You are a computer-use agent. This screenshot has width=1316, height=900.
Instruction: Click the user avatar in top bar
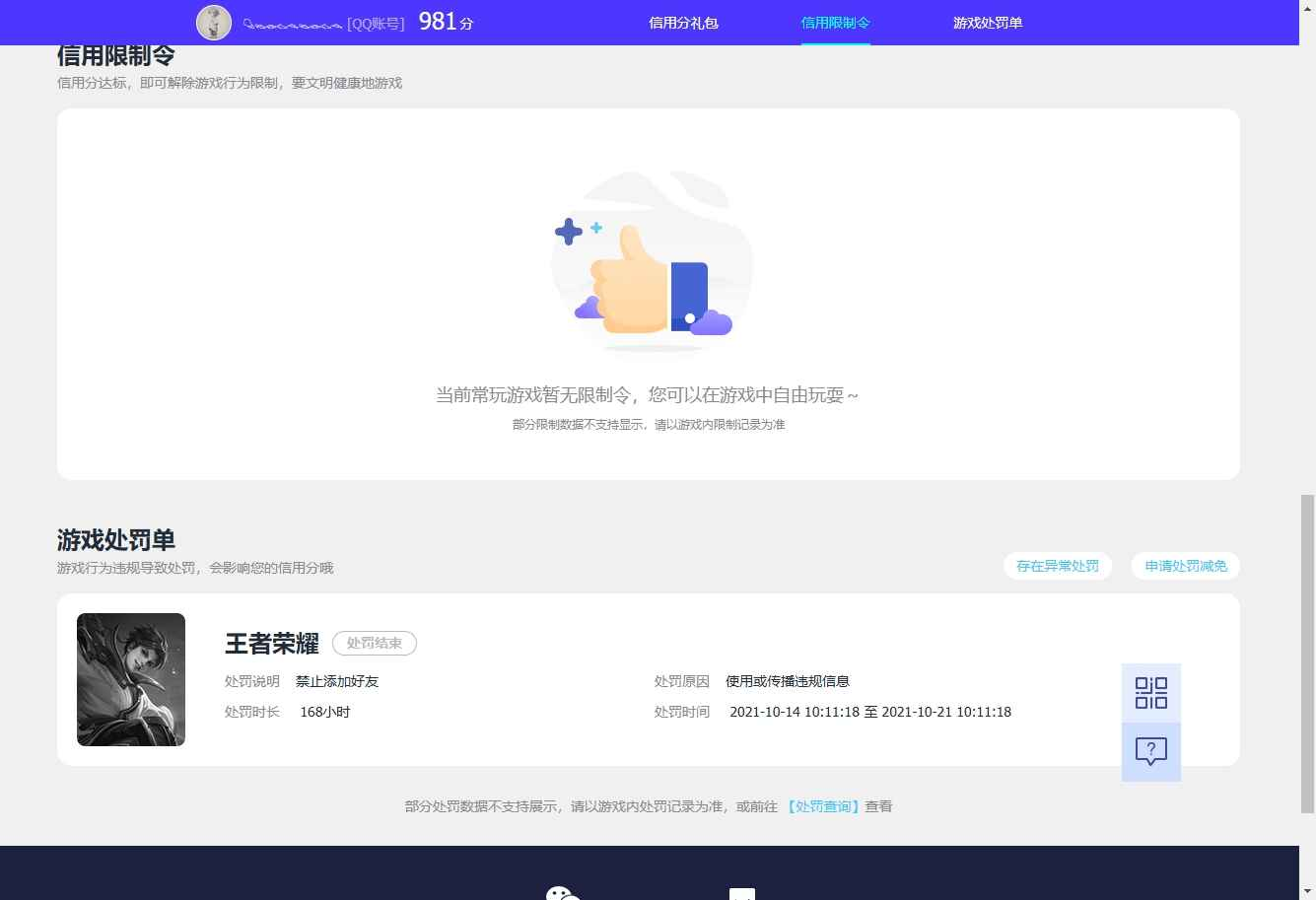tap(214, 23)
